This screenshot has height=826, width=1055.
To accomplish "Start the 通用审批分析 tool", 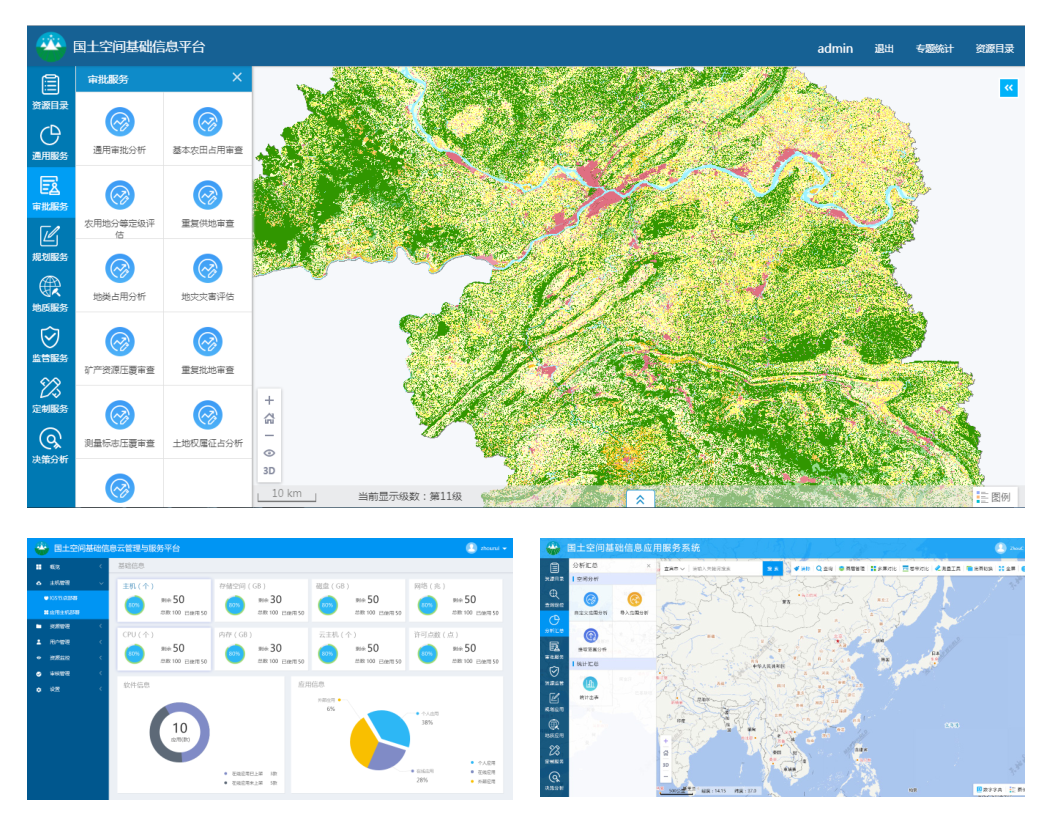I will 120,129.
